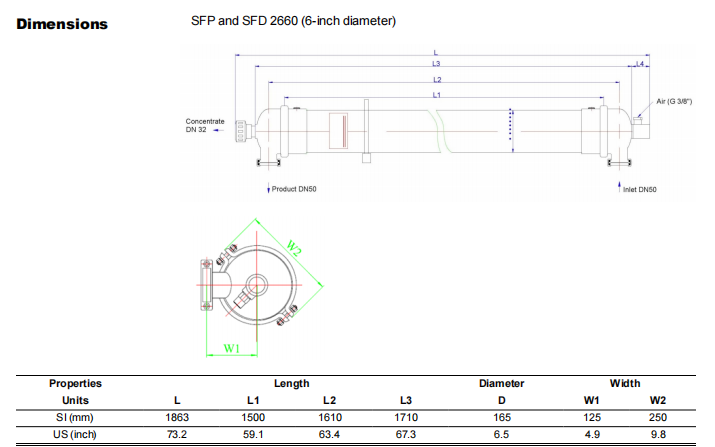Click the value 63.4 in the table
The image size is (715, 447).
click(329, 434)
